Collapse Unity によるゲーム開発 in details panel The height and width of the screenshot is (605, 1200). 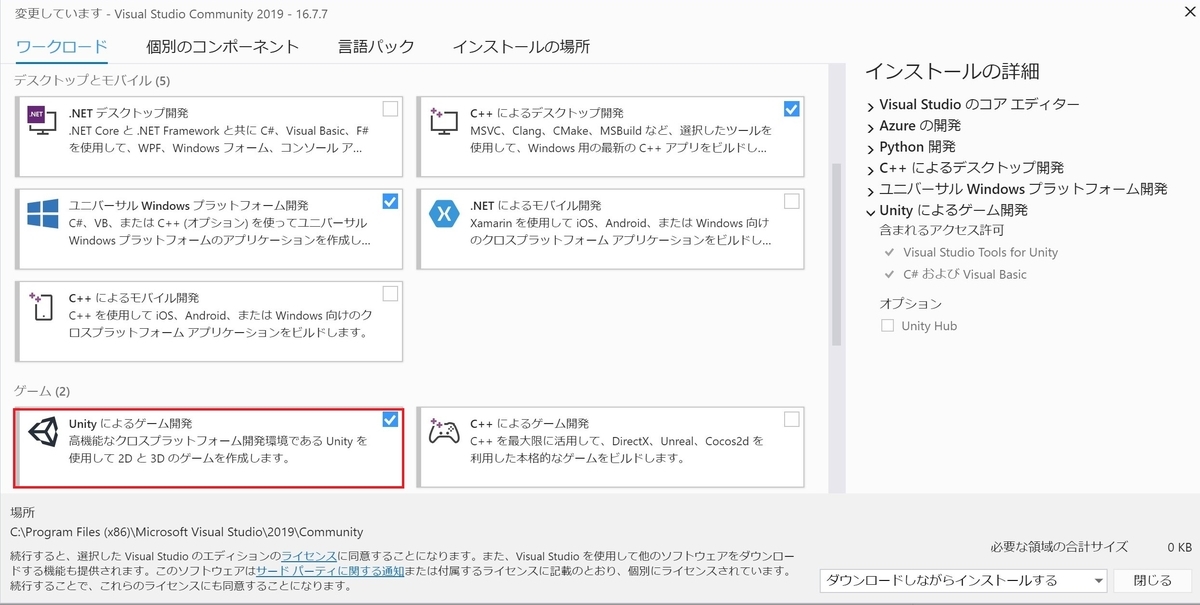(870, 211)
